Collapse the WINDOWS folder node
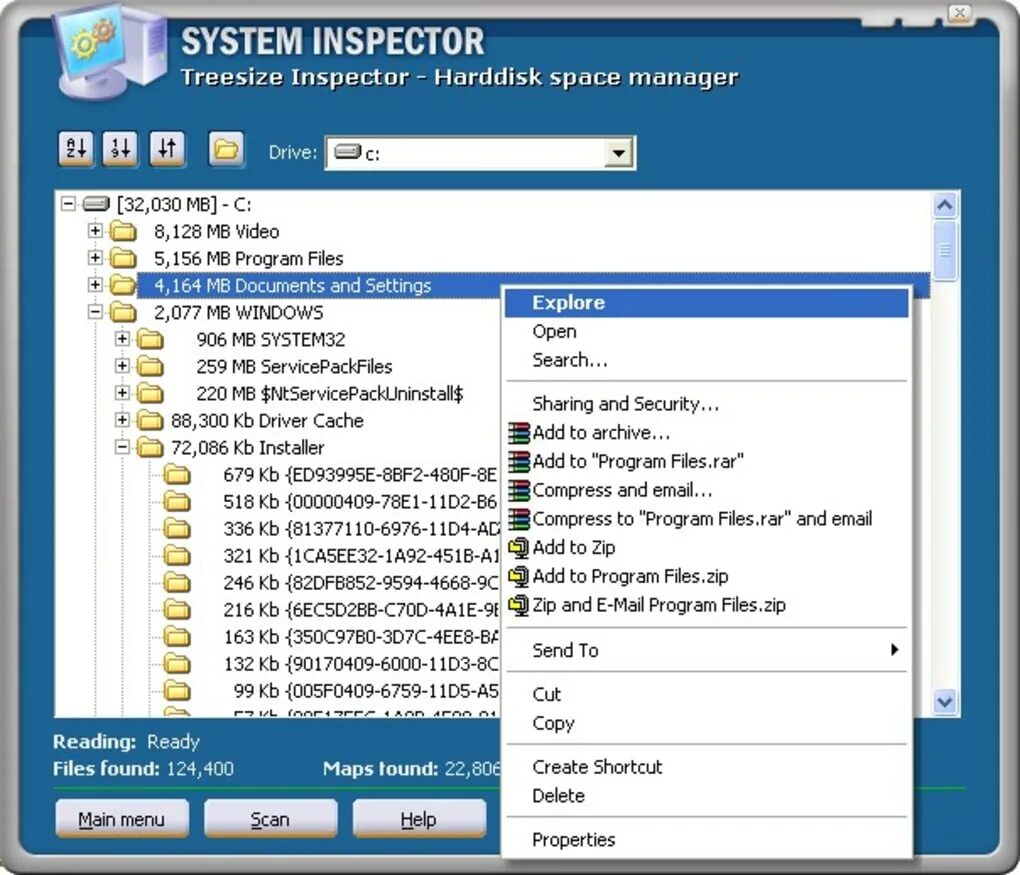The image size is (1020, 875). tap(95, 312)
